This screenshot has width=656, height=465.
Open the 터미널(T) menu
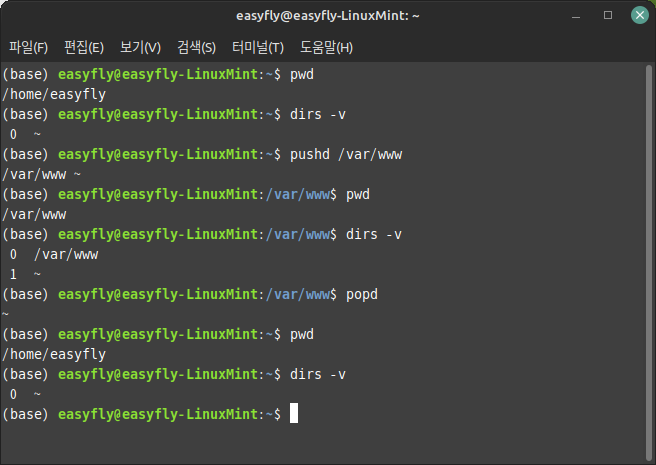click(258, 47)
